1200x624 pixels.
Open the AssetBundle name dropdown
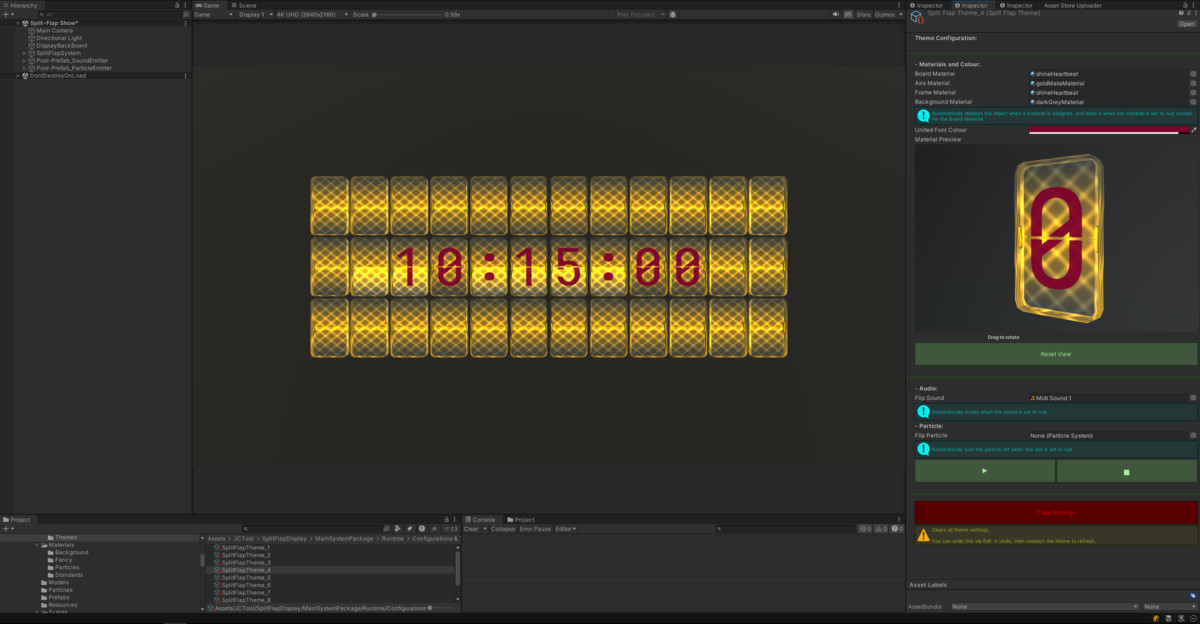pos(1044,606)
